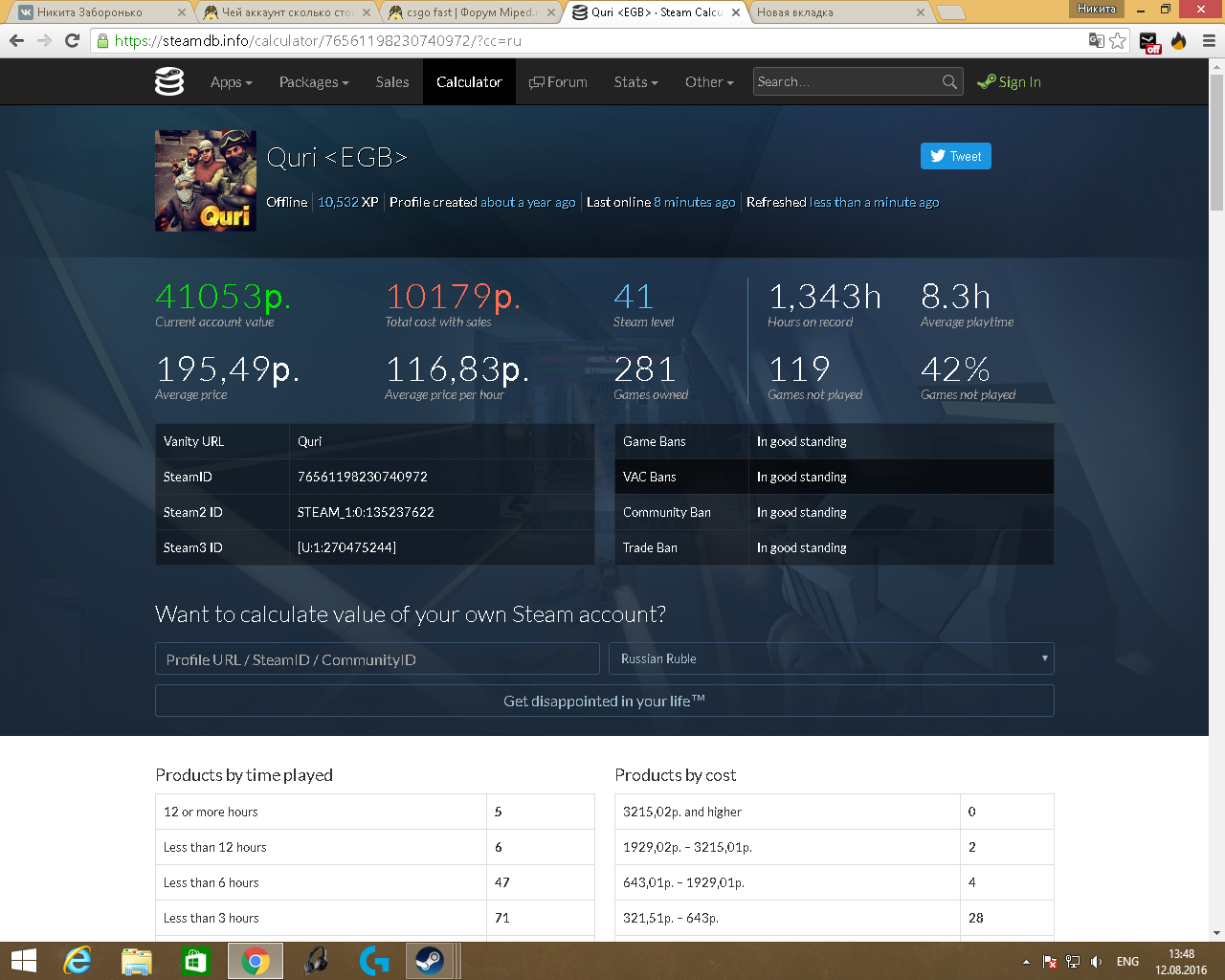The width and height of the screenshot is (1225, 980).
Task: Open File Explorer from the taskbar
Action: [x=137, y=961]
